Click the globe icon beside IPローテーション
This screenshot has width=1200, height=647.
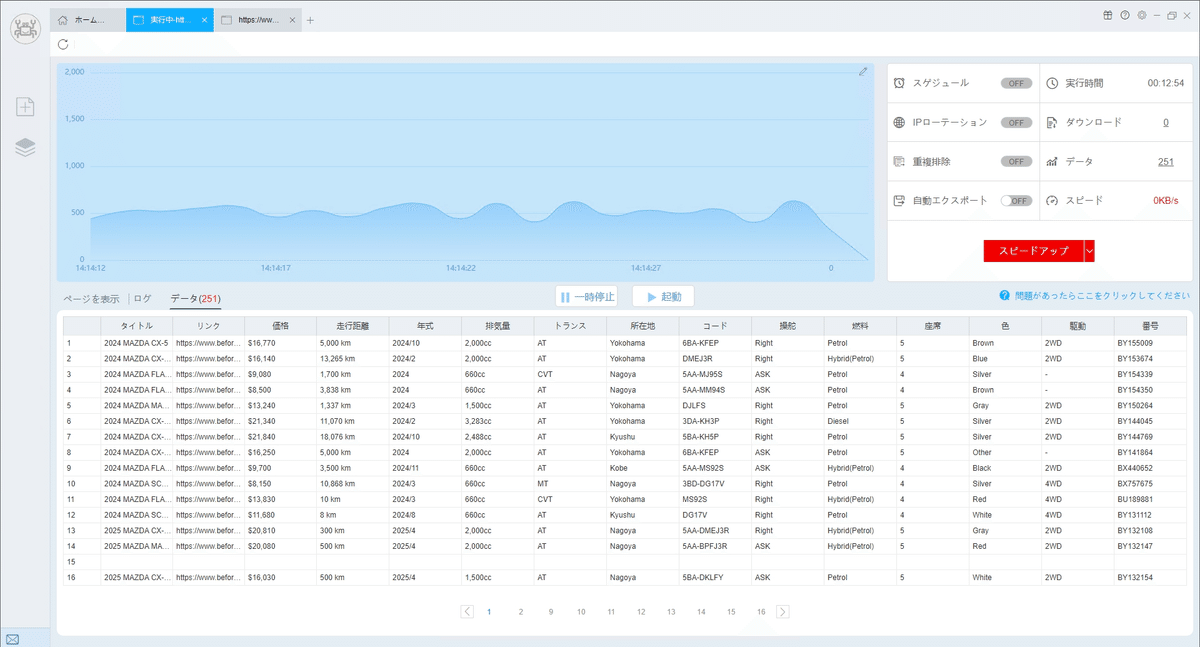pyautogui.click(x=900, y=122)
